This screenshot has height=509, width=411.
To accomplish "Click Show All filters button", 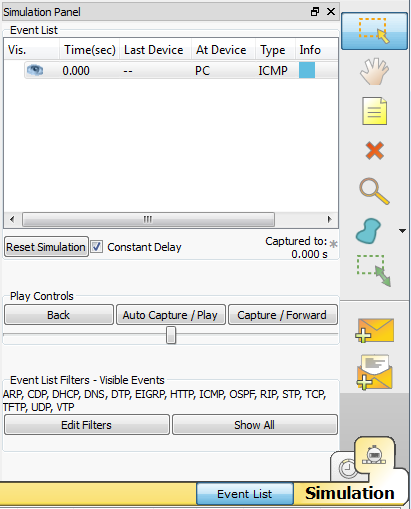I will (x=255, y=425).
